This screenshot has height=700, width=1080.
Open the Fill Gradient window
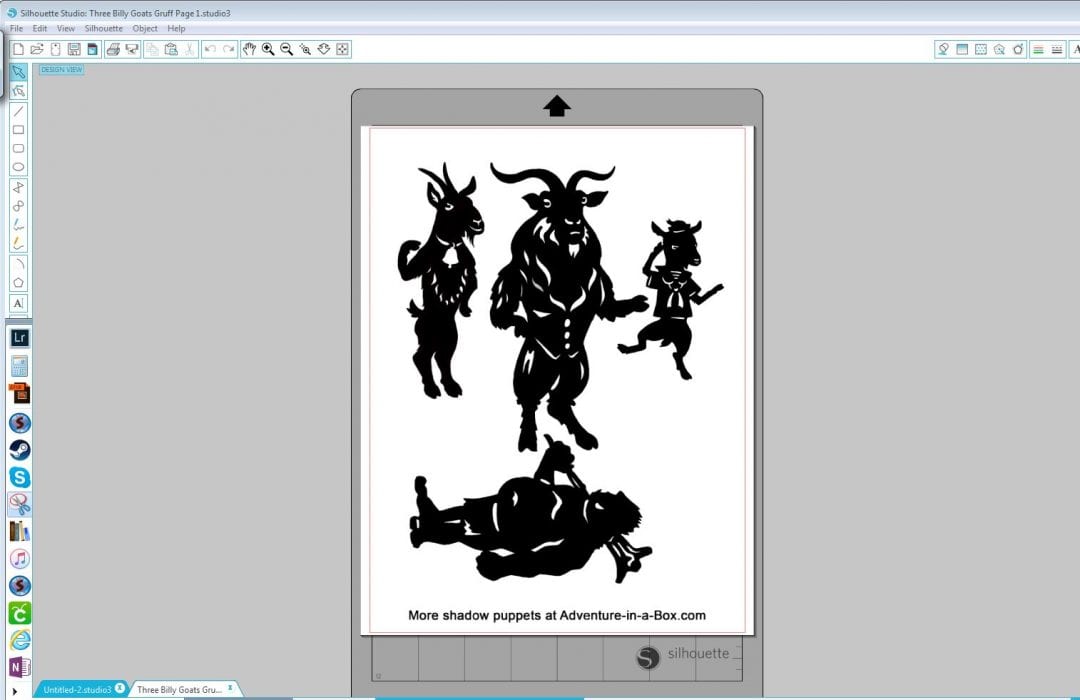click(x=962, y=49)
